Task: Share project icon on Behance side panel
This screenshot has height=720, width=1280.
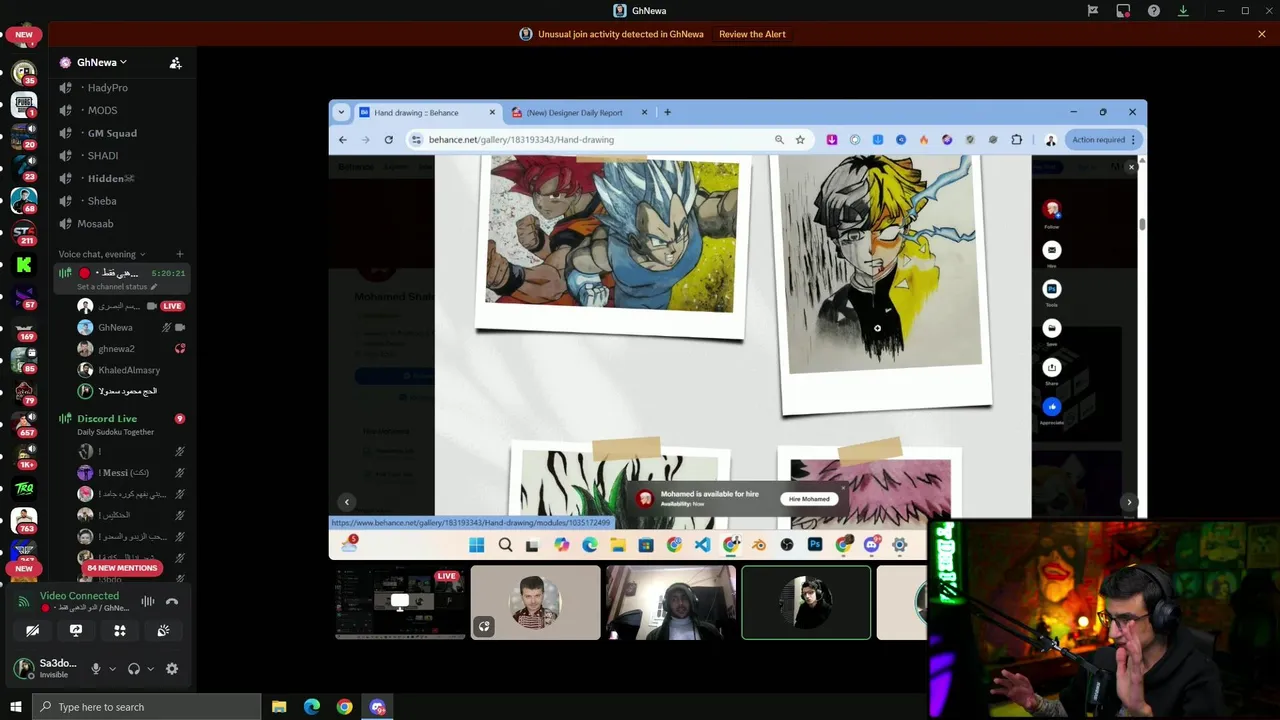Action: coord(1052,367)
